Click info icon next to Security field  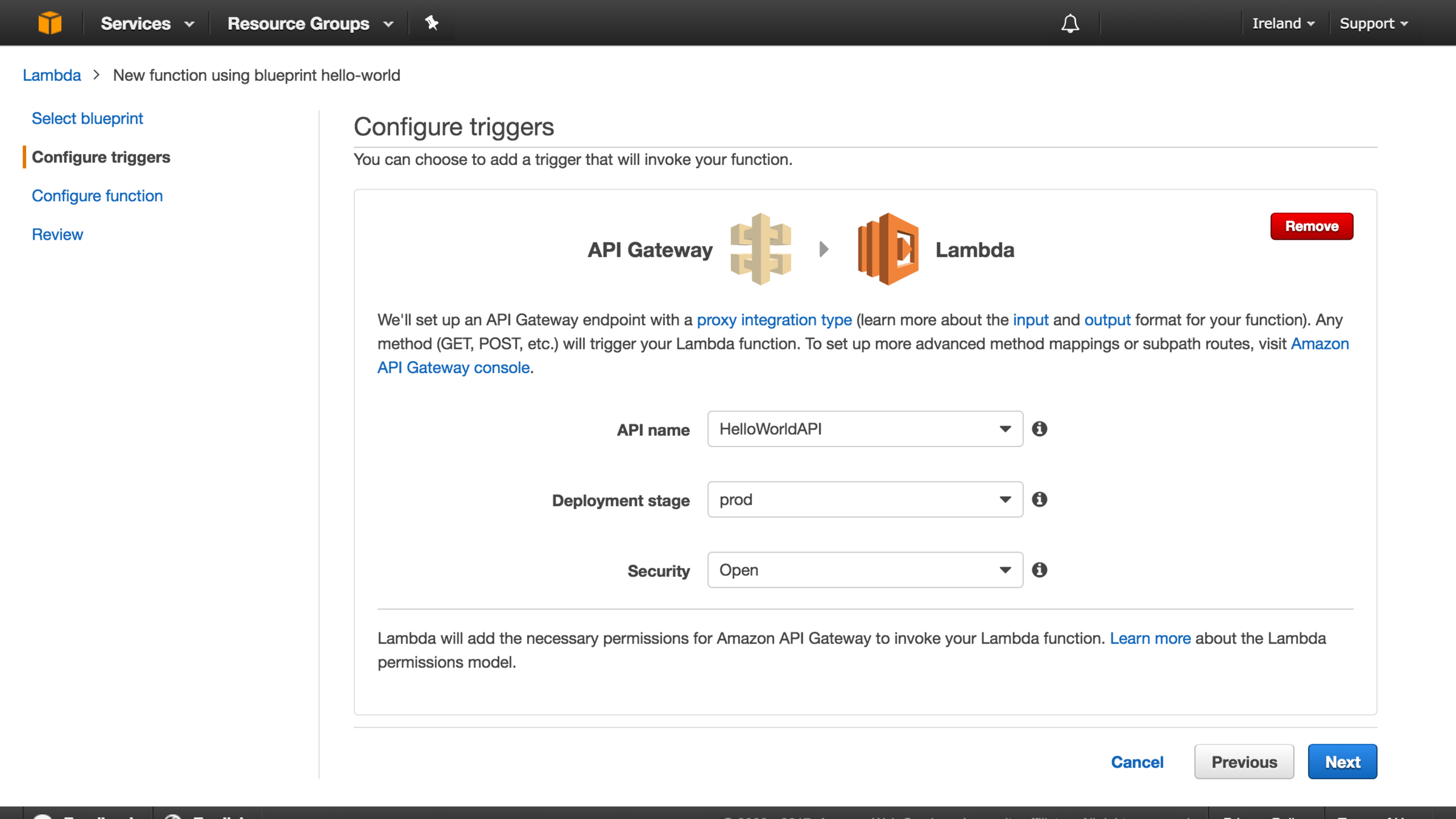1039,570
